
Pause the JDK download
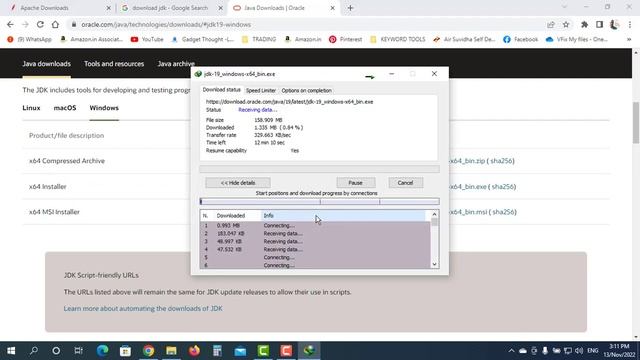(x=356, y=183)
